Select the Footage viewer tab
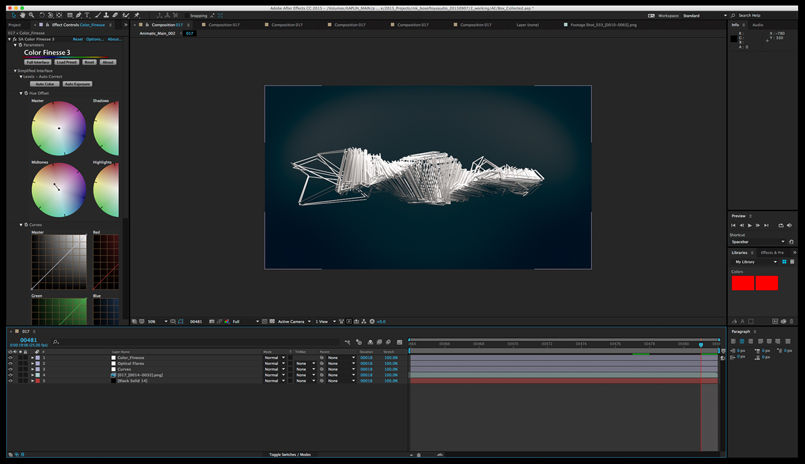Viewport: 805px width, 464px height. [x=601, y=25]
